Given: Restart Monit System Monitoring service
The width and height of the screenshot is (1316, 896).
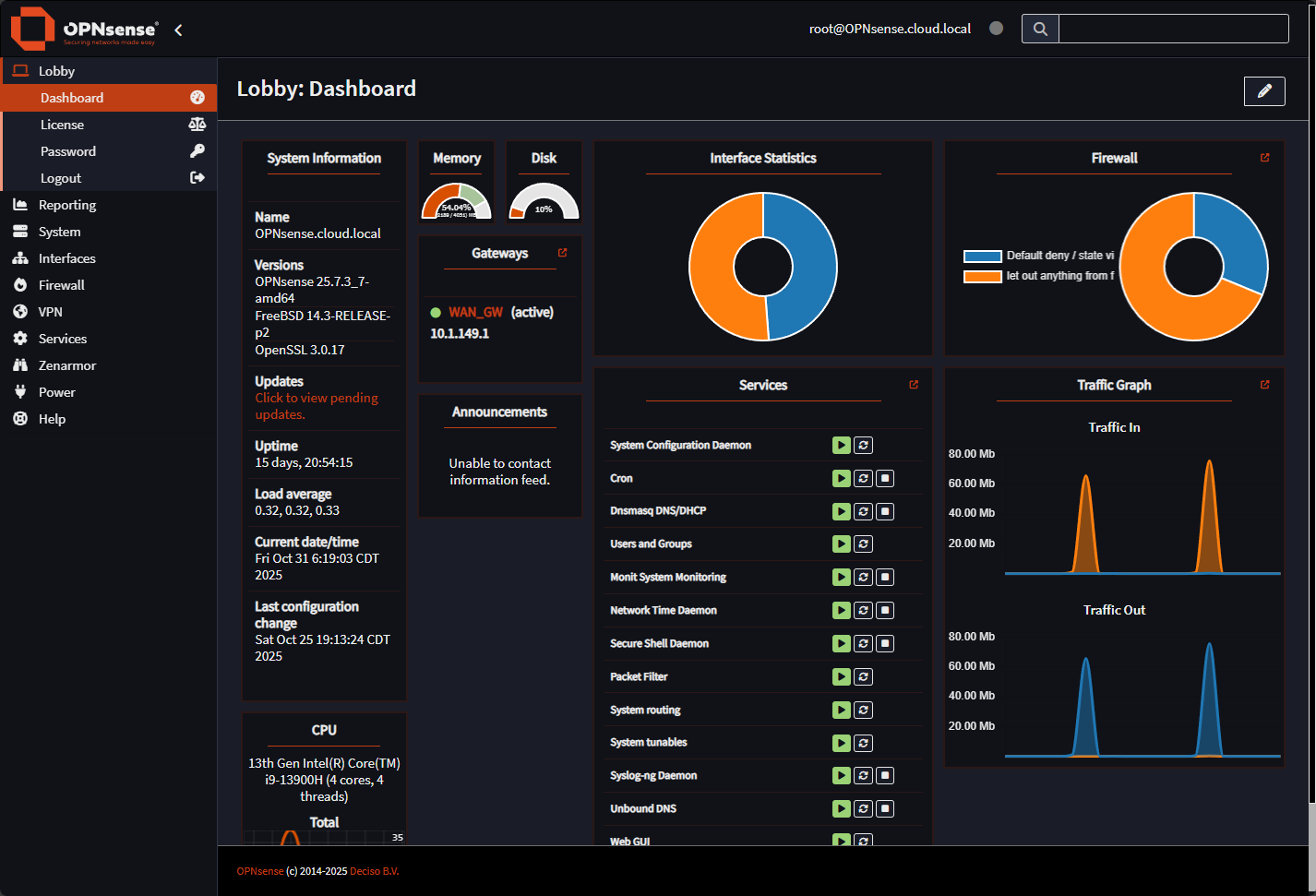Looking at the screenshot, I should click(x=863, y=578).
